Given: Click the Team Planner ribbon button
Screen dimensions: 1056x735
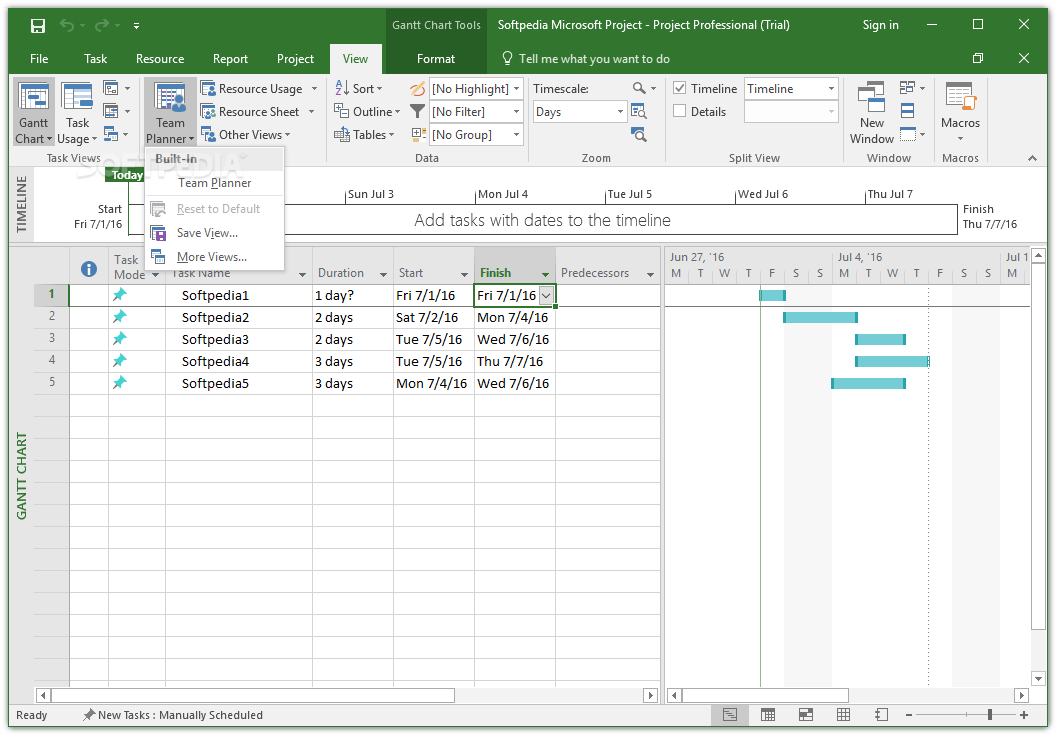Looking at the screenshot, I should point(170,113).
